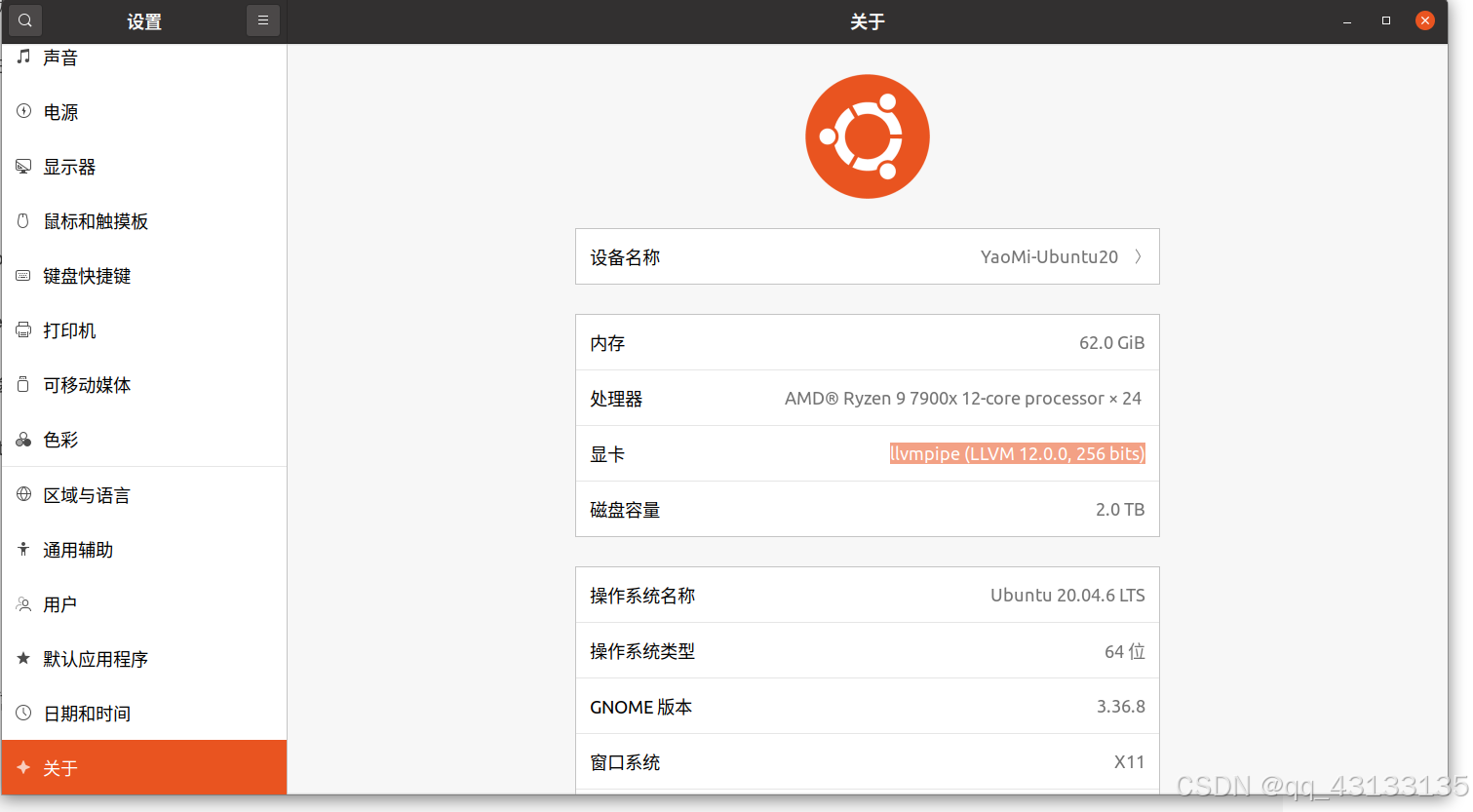This screenshot has height=812, width=1473.
Task: Maximize the Settings window
Action: pyautogui.click(x=1386, y=20)
